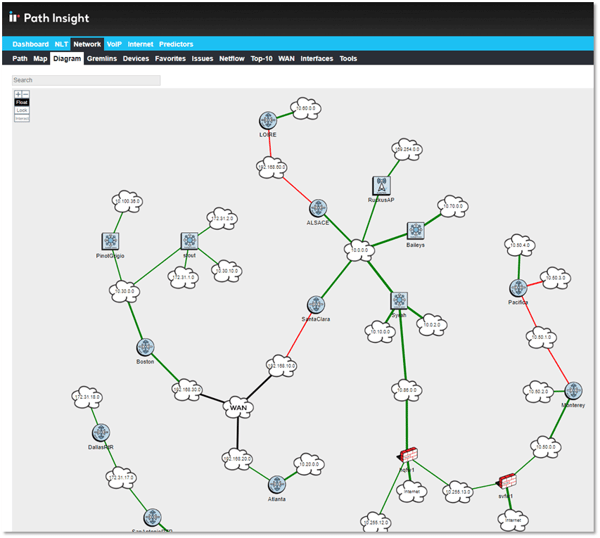Open the Gremlins sub-tab
This screenshot has height=538, width=600.
(x=102, y=59)
